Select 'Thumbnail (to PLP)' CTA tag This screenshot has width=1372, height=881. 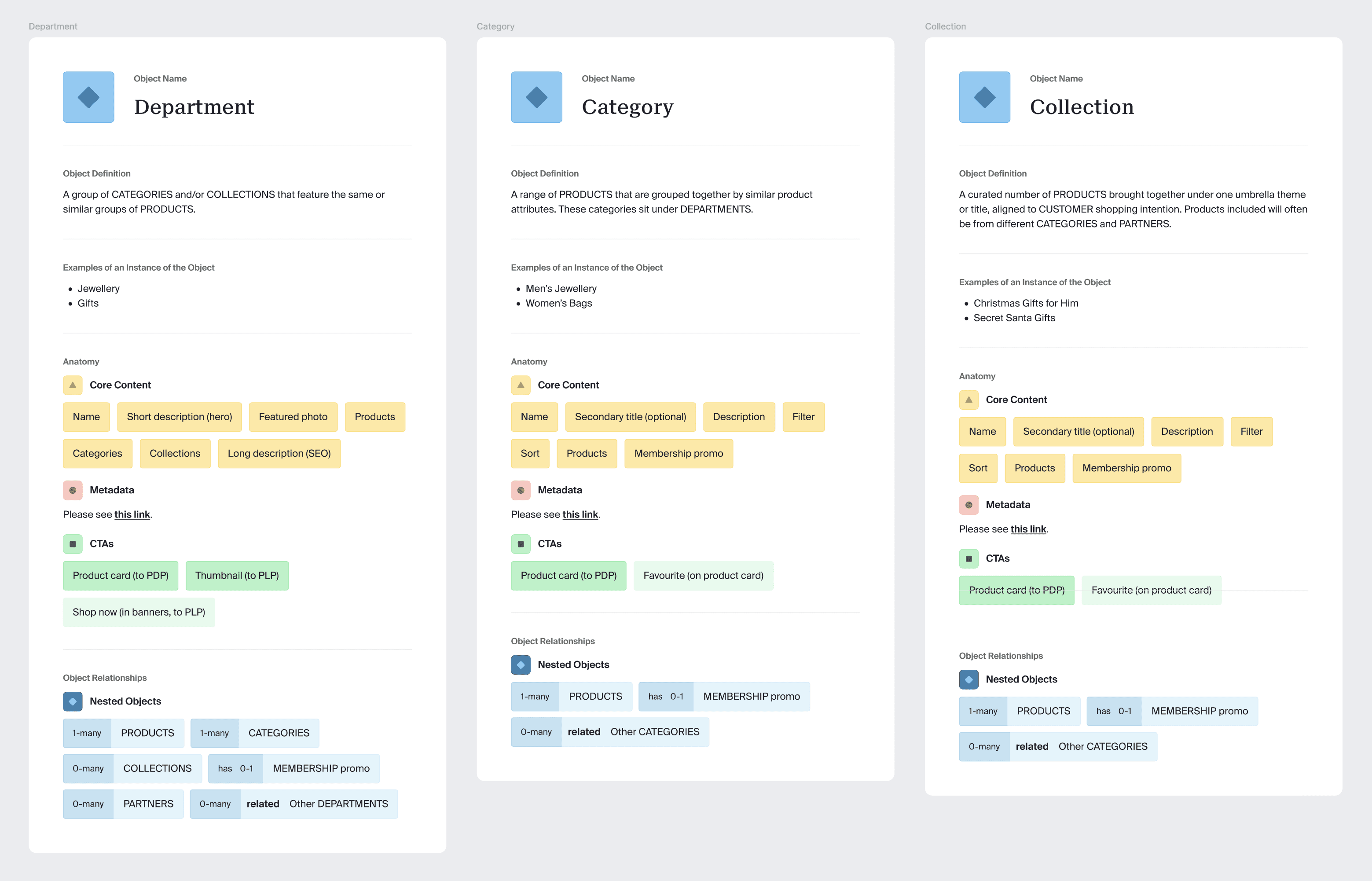237,576
